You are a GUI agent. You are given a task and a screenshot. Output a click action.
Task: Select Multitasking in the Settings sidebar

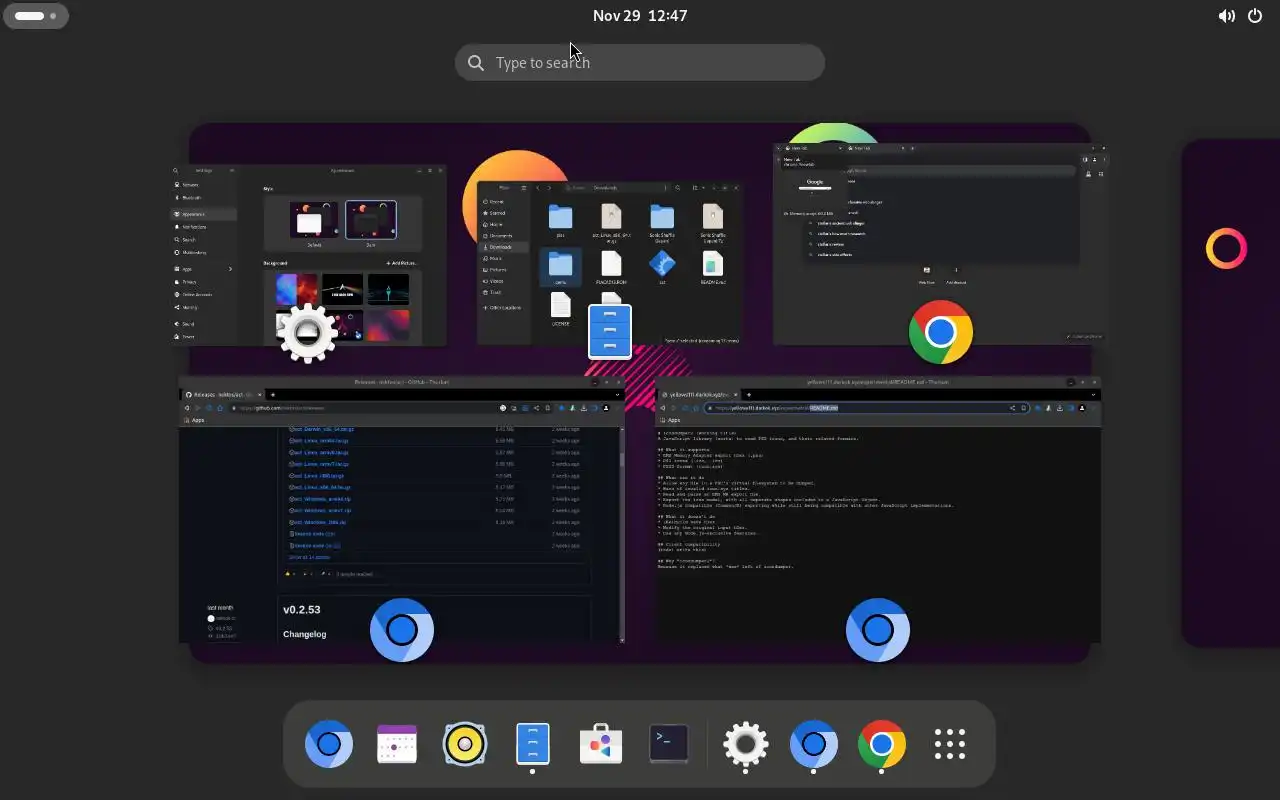[205, 252]
